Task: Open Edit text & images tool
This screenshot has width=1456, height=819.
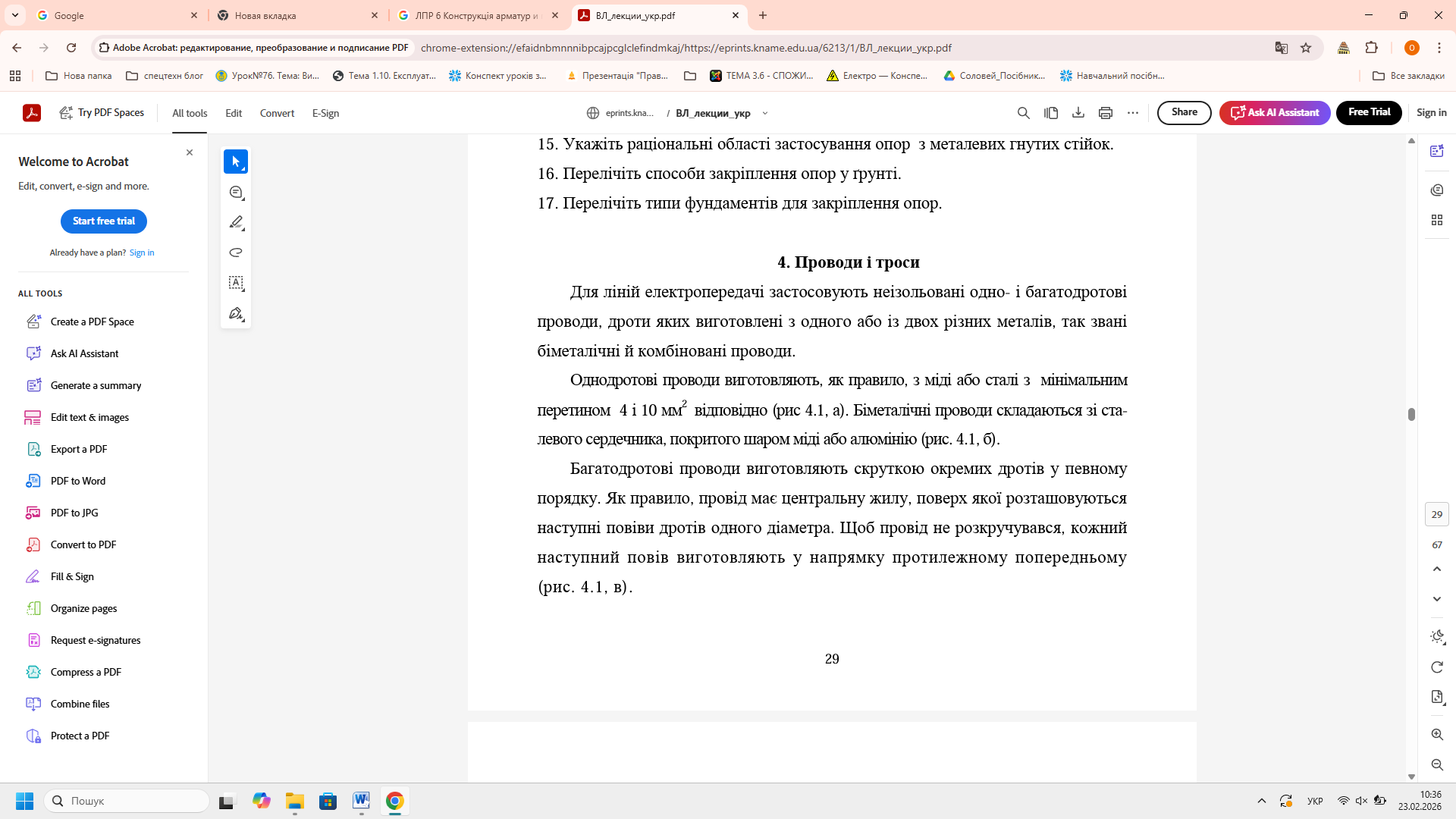Action: pos(89,417)
